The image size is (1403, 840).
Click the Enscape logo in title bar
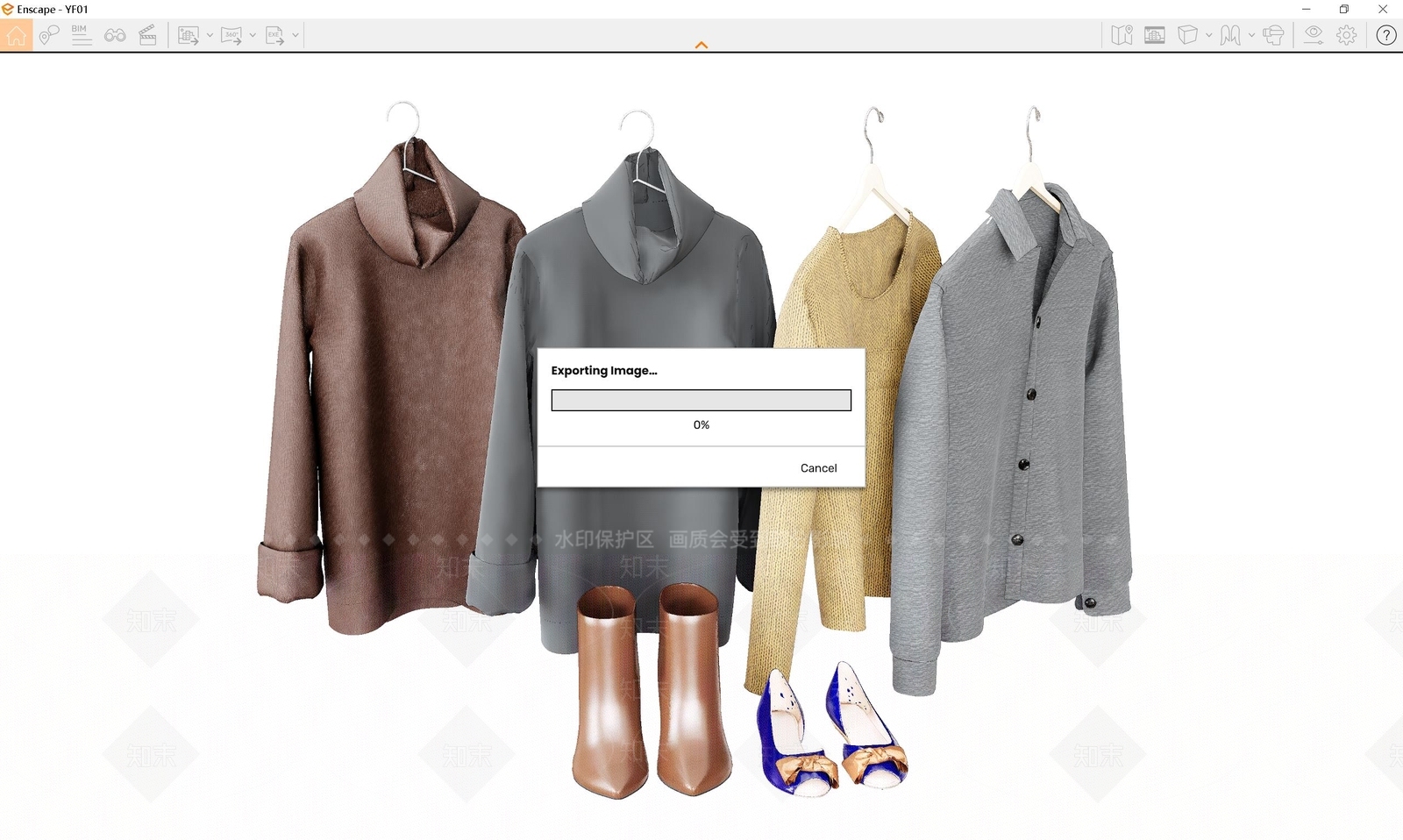tap(8, 9)
